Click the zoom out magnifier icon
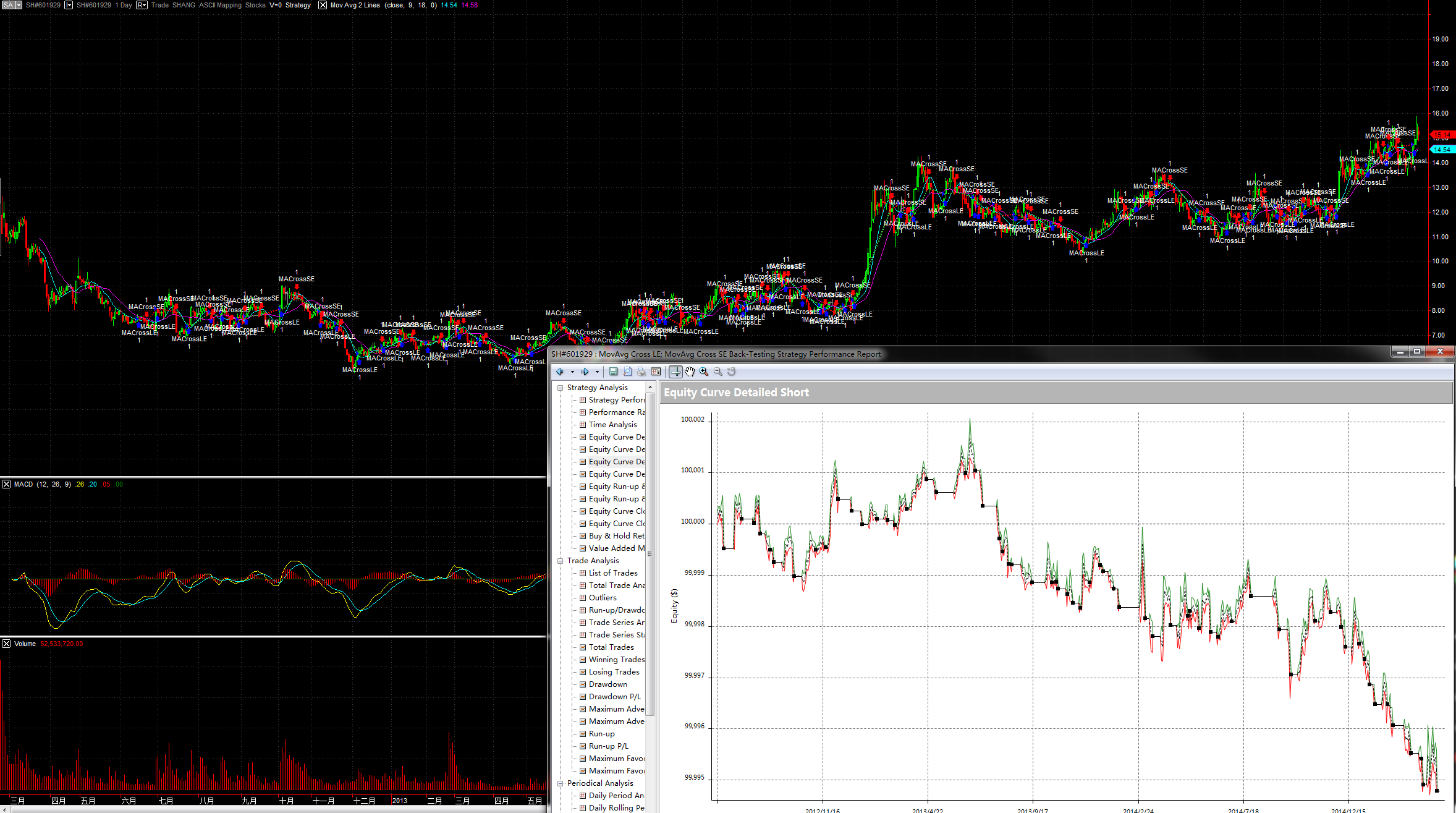This screenshot has height=813, width=1456. [x=718, y=372]
